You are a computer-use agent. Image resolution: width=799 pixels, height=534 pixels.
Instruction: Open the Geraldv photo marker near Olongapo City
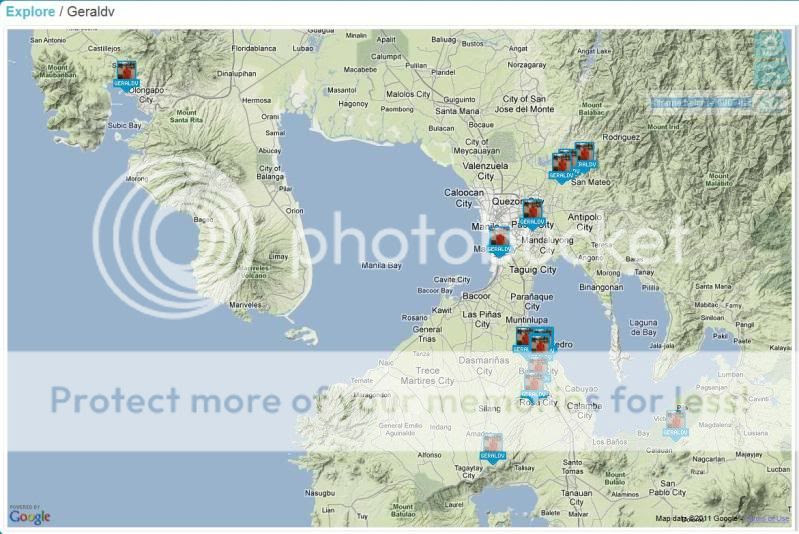[x=126, y=75]
